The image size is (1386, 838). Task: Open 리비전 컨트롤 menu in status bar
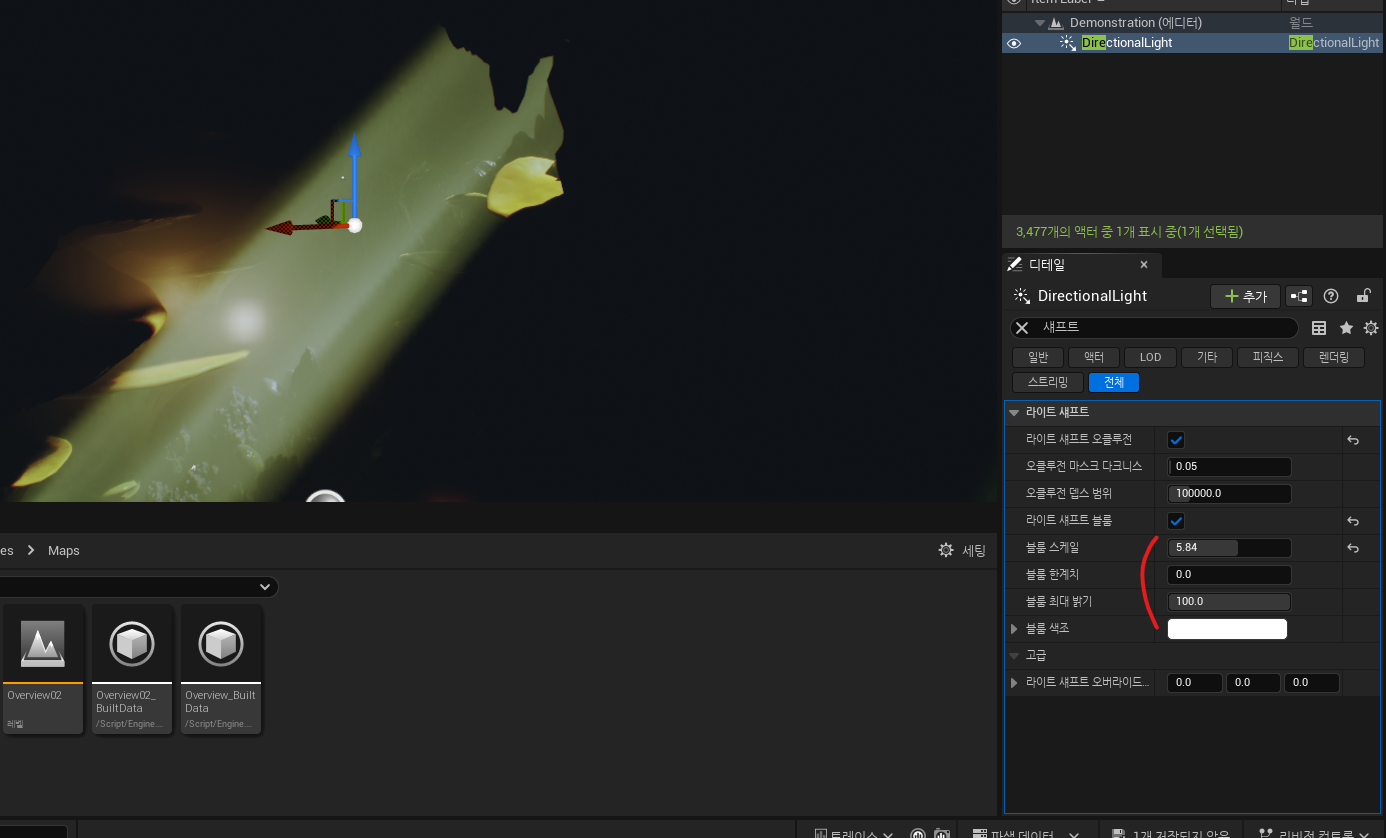(1315, 834)
